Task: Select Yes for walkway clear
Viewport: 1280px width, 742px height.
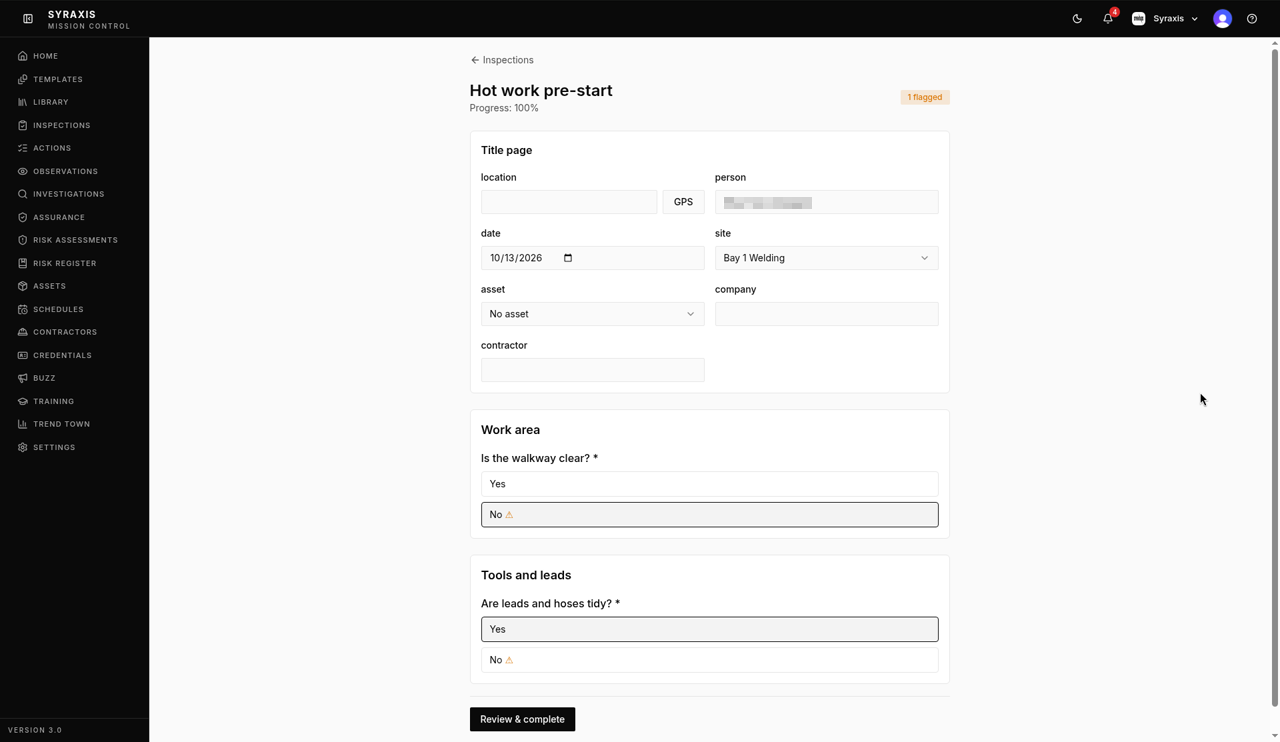Action: point(709,484)
